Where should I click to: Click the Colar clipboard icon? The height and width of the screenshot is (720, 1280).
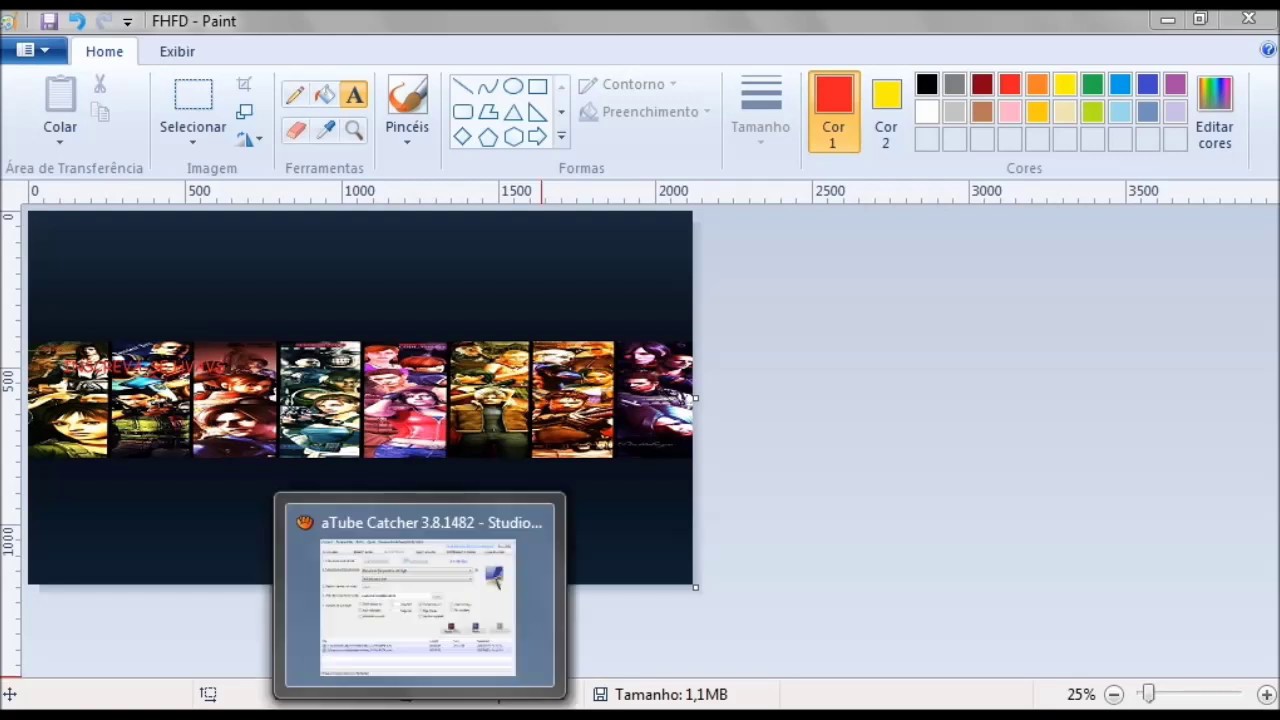click(x=60, y=95)
